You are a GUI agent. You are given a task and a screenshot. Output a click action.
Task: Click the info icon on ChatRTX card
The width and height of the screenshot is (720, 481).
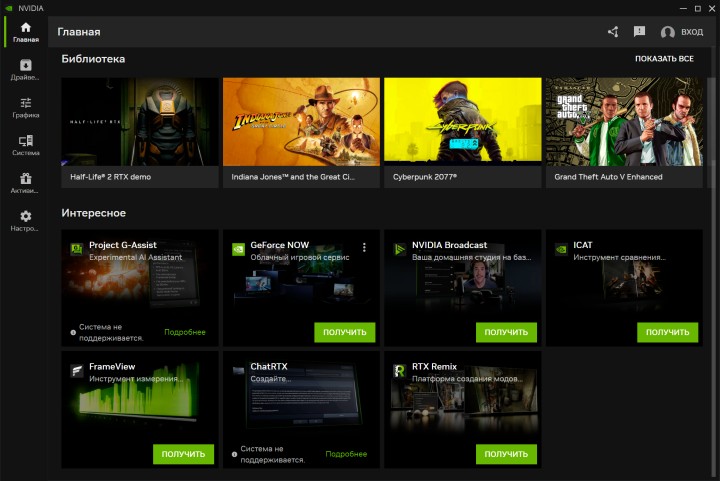234,454
